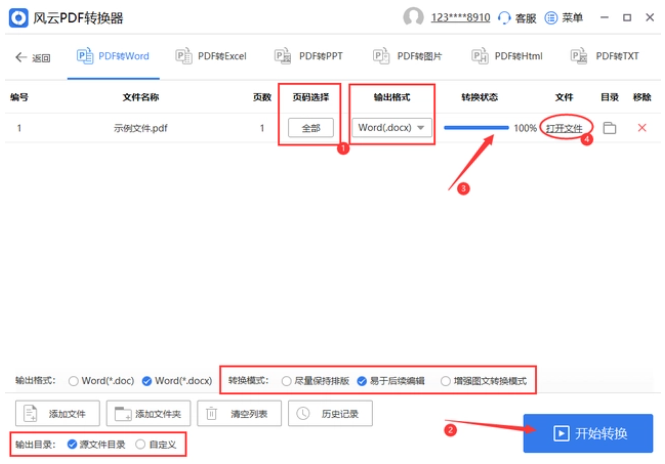Switch to the PDF转Excel tab
Image resolution: width=665 pixels, height=464 pixels.
click(211, 56)
